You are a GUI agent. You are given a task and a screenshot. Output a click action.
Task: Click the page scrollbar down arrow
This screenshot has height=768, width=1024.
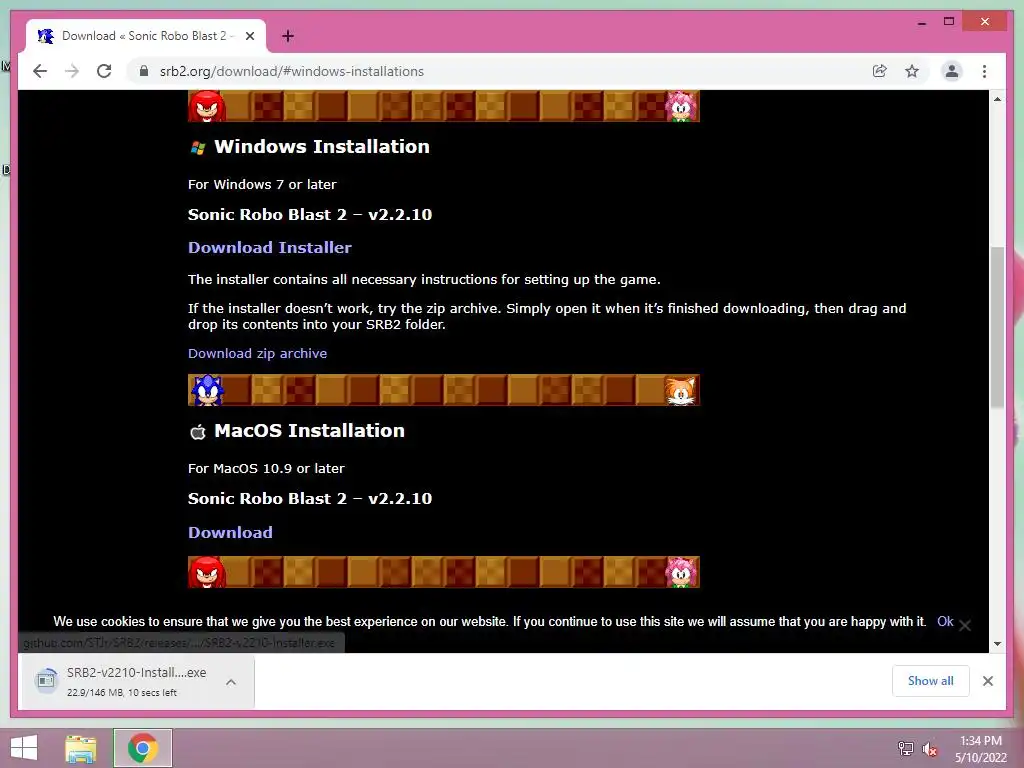[997, 643]
